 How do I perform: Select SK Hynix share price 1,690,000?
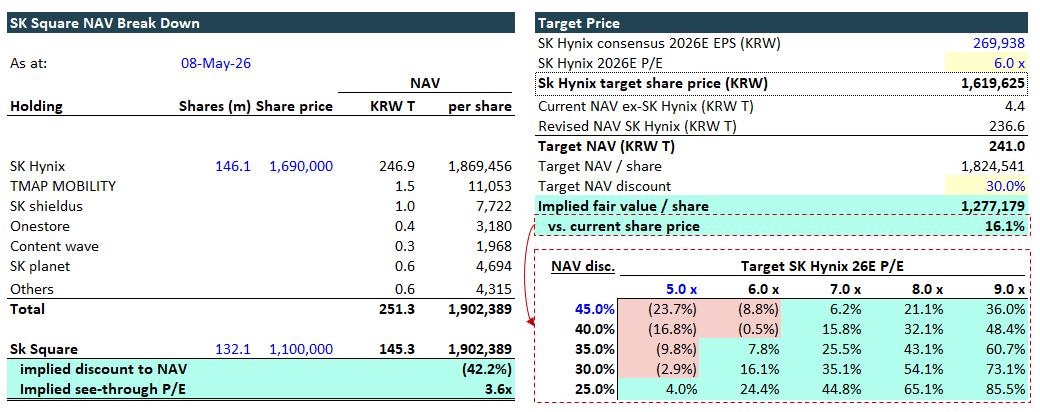coord(301,167)
